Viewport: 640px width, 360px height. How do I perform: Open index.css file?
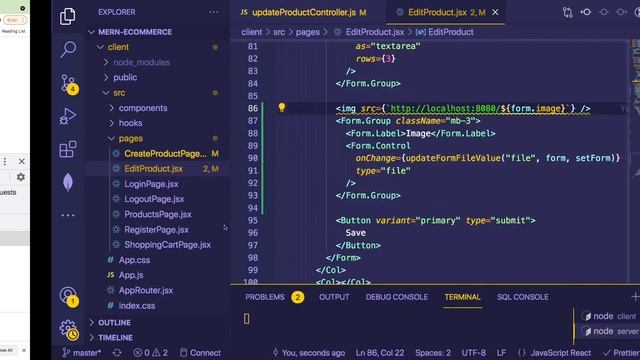click(137, 306)
